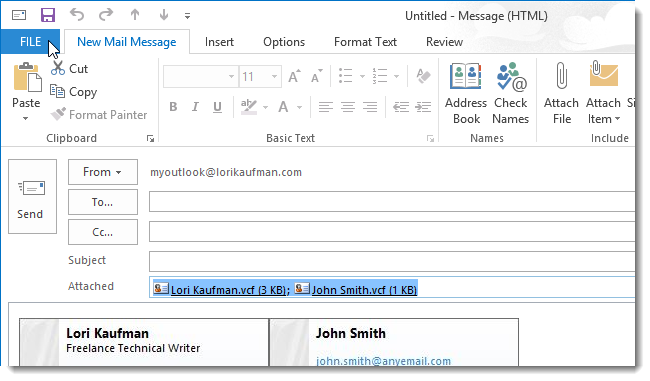This screenshot has width=650, height=381.
Task: Open the font size 11 dropdown
Action: [274, 77]
